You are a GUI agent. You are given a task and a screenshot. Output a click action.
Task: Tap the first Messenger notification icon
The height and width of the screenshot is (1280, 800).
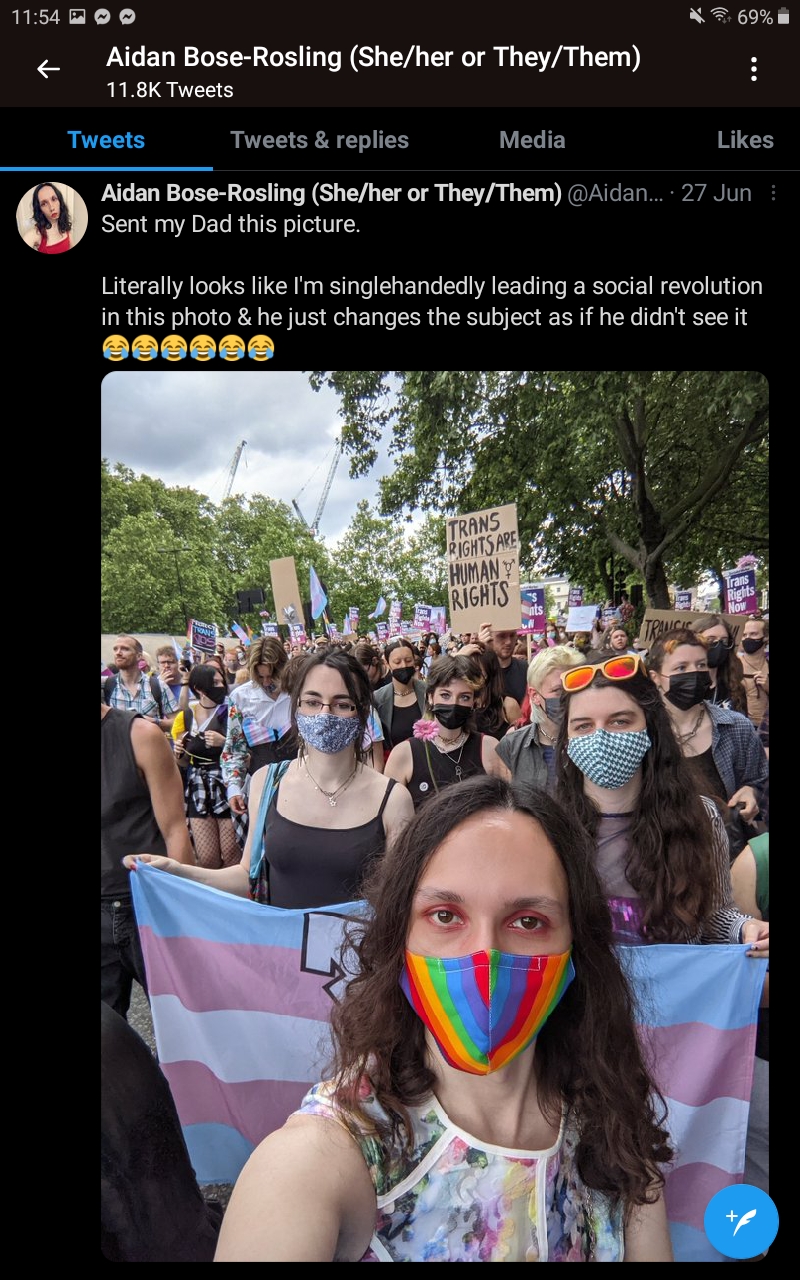tap(103, 17)
